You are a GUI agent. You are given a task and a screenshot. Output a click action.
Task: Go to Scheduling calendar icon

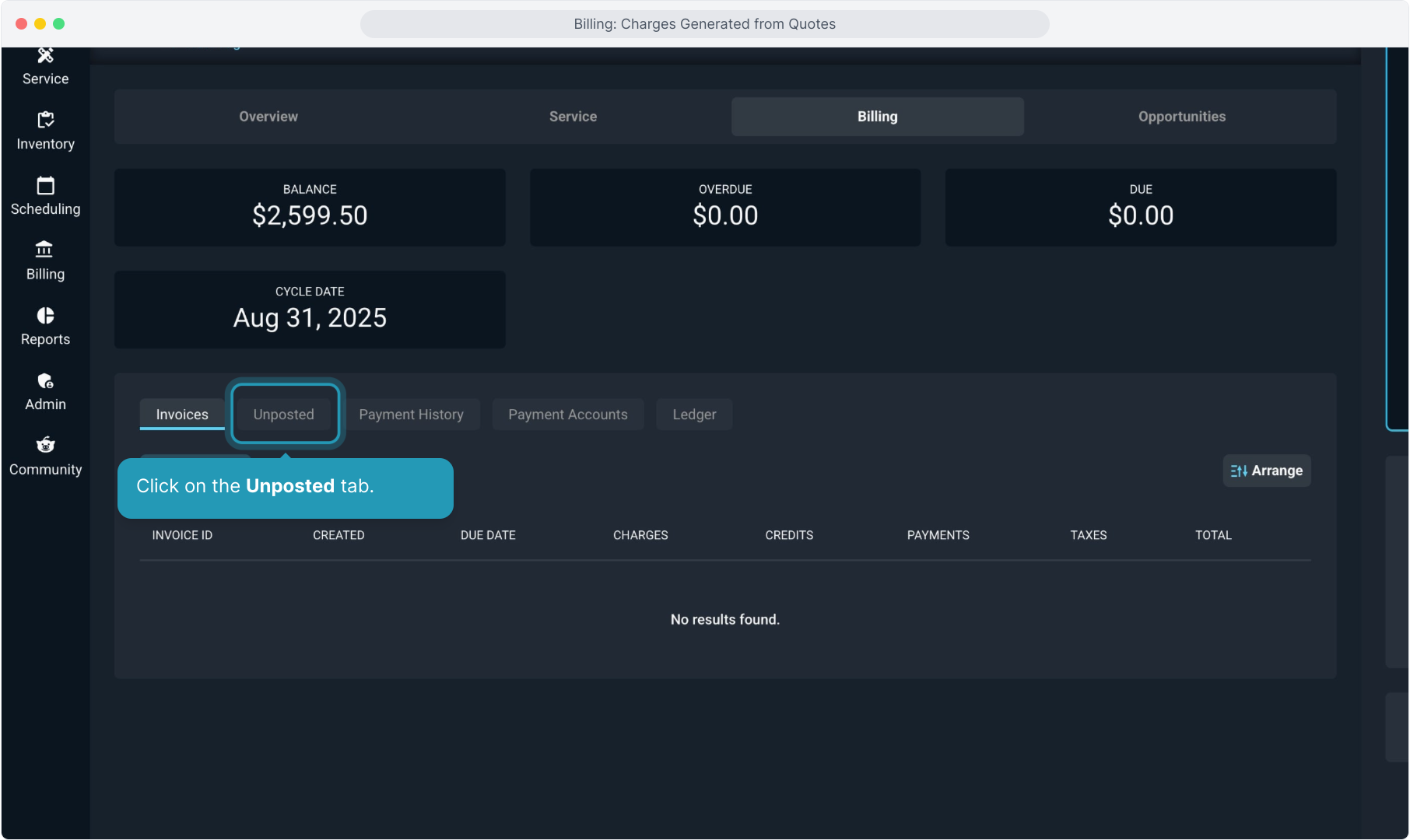[45, 186]
